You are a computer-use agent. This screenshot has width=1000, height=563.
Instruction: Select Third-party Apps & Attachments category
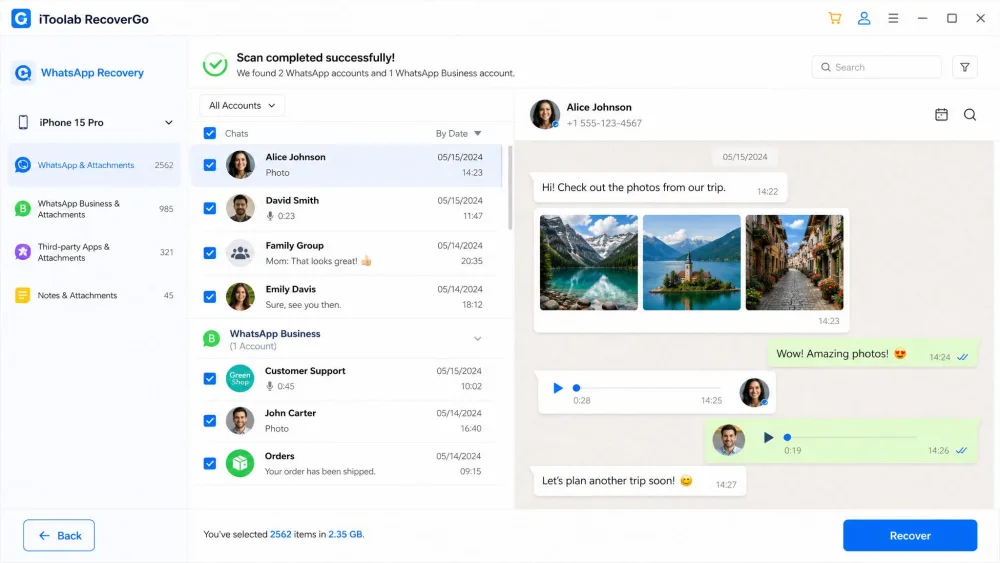94,252
